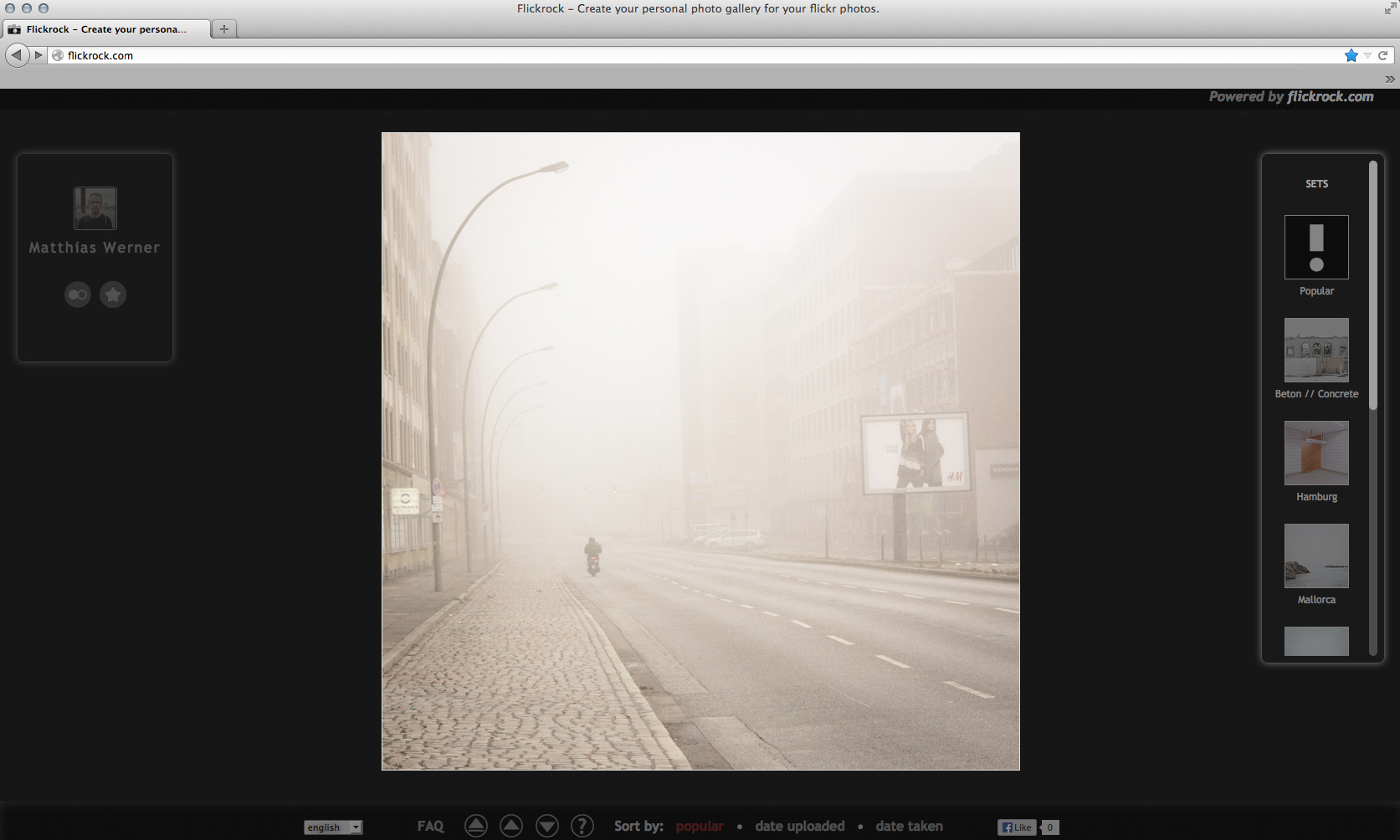Bookmark page with the blue star icon
Image resolution: width=1400 pixels, height=840 pixels.
1351,55
